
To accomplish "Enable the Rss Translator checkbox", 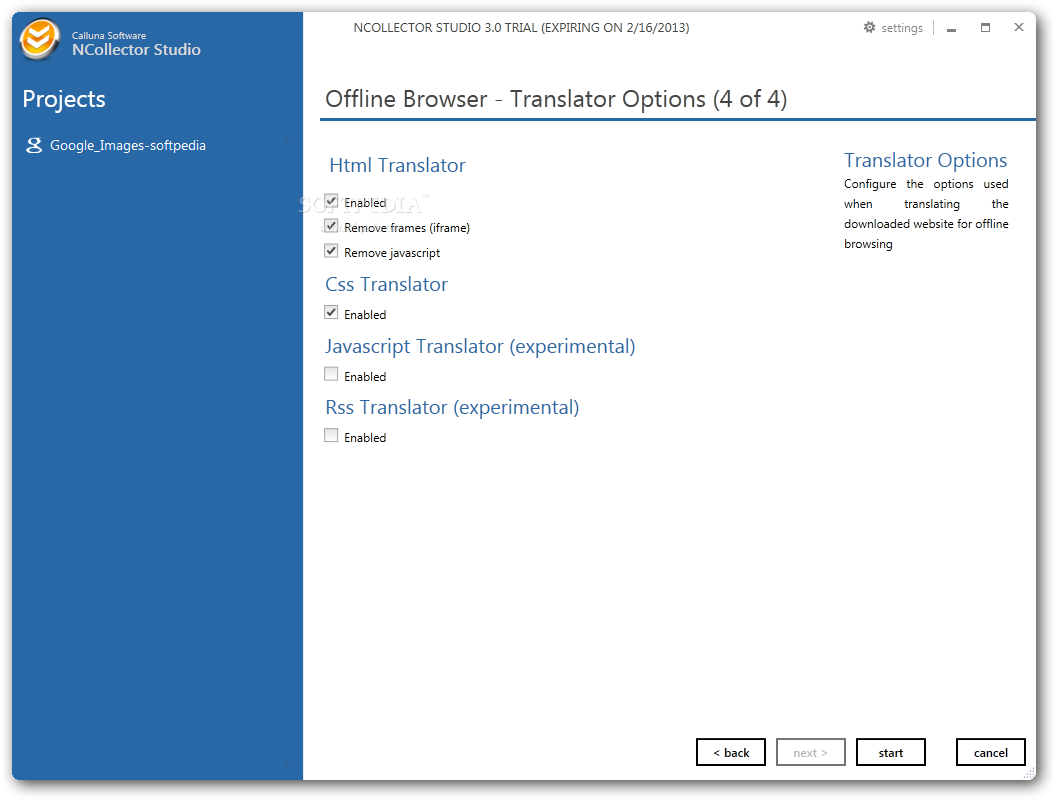I will (331, 436).
